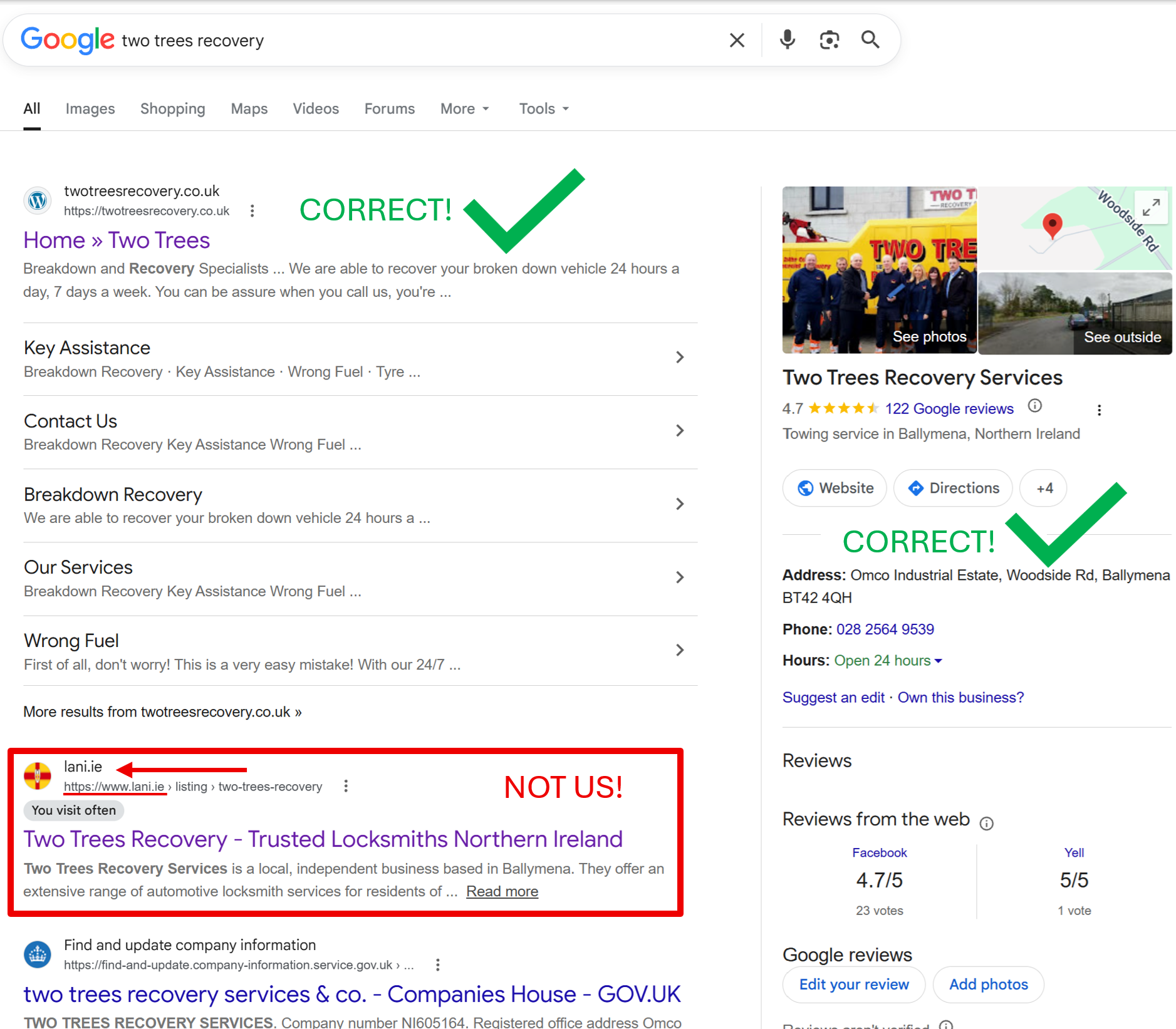This screenshot has width=1176, height=1029.
Task: Expand the 'Open 24 hours' dropdown
Action: pos(888,661)
